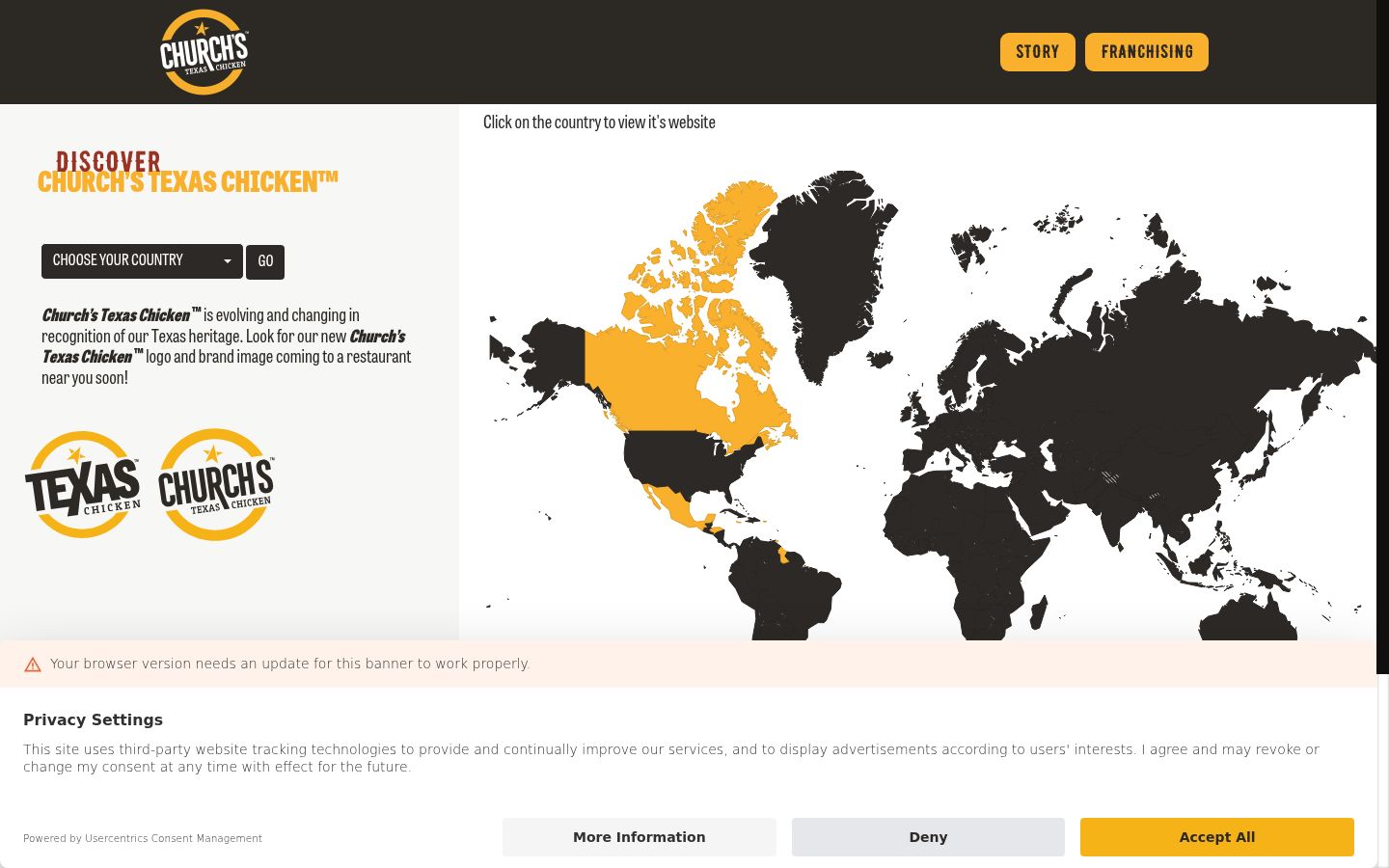Click the Church's Texas Chicken round logo in sidebar
1389x868 pixels.
pyautogui.click(x=216, y=484)
